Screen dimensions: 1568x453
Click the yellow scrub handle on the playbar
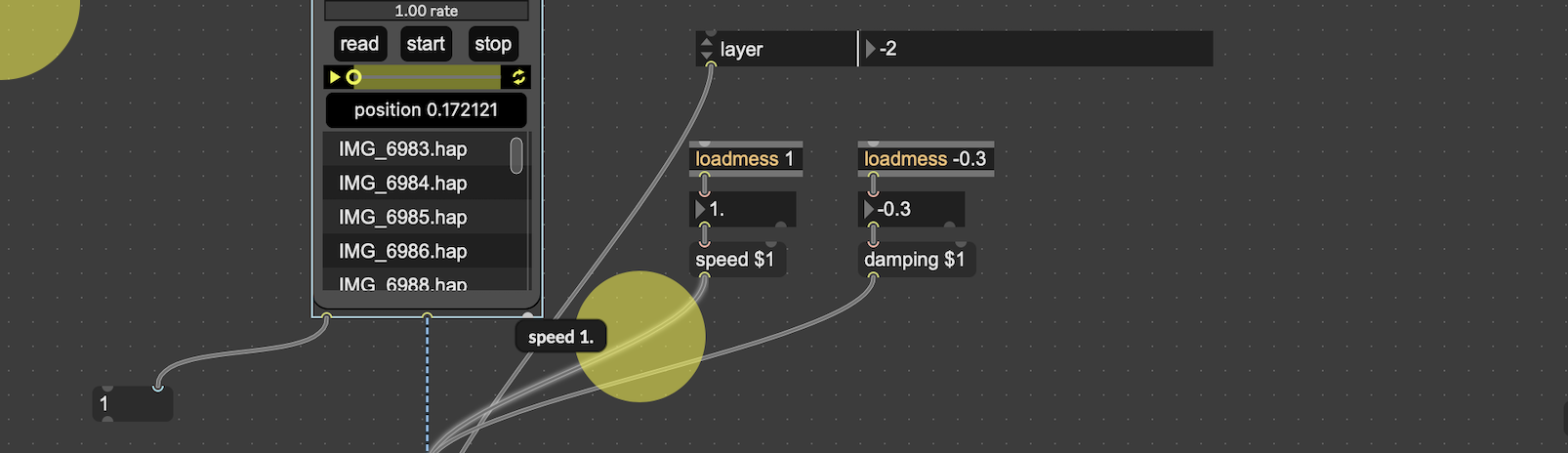pyautogui.click(x=353, y=77)
